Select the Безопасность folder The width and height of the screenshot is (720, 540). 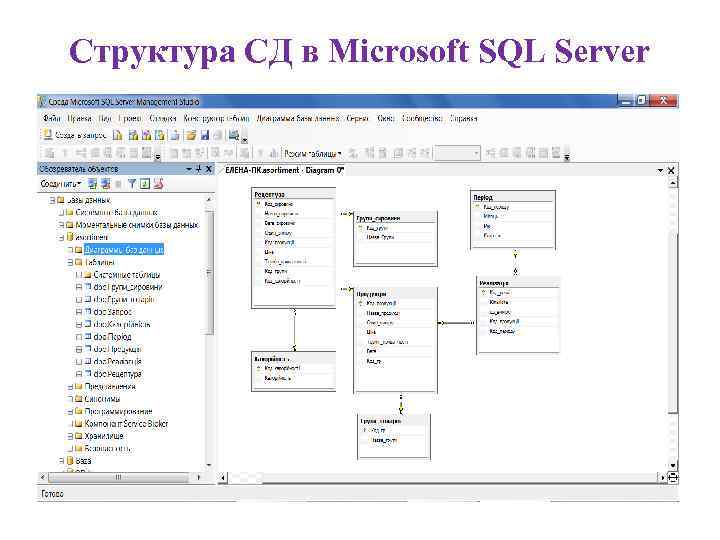click(108, 449)
